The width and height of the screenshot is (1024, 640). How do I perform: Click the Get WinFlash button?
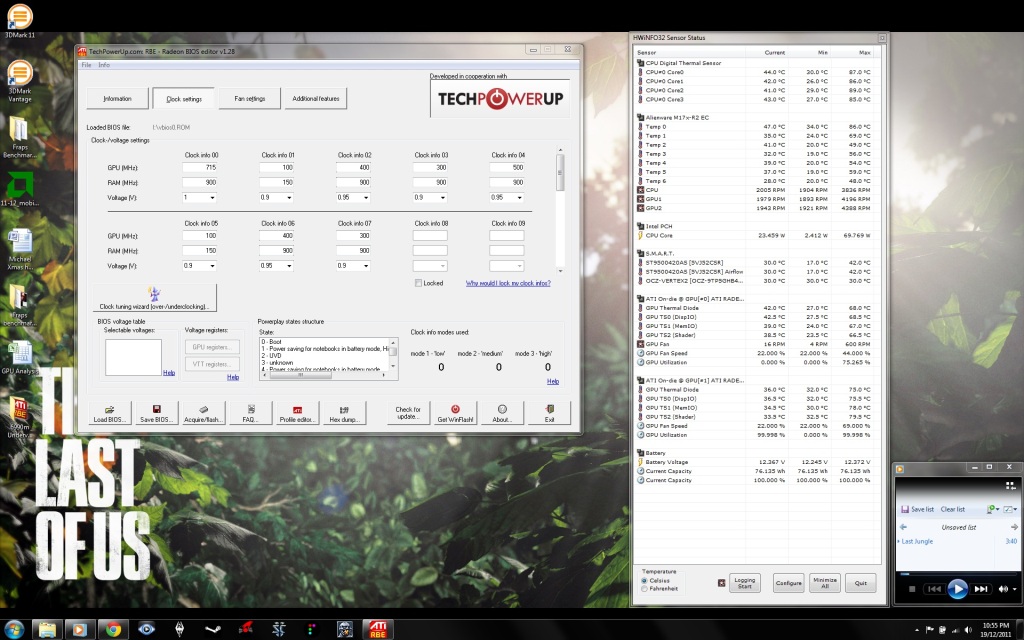(455, 413)
